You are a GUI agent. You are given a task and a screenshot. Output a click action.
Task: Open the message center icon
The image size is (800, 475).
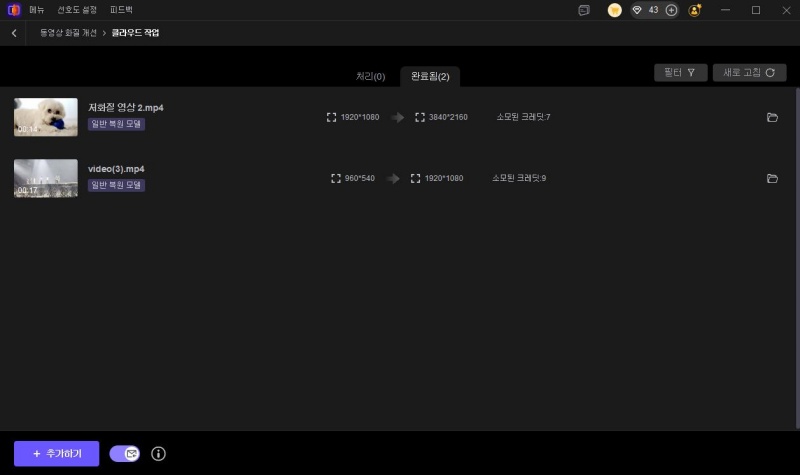[x=584, y=10]
